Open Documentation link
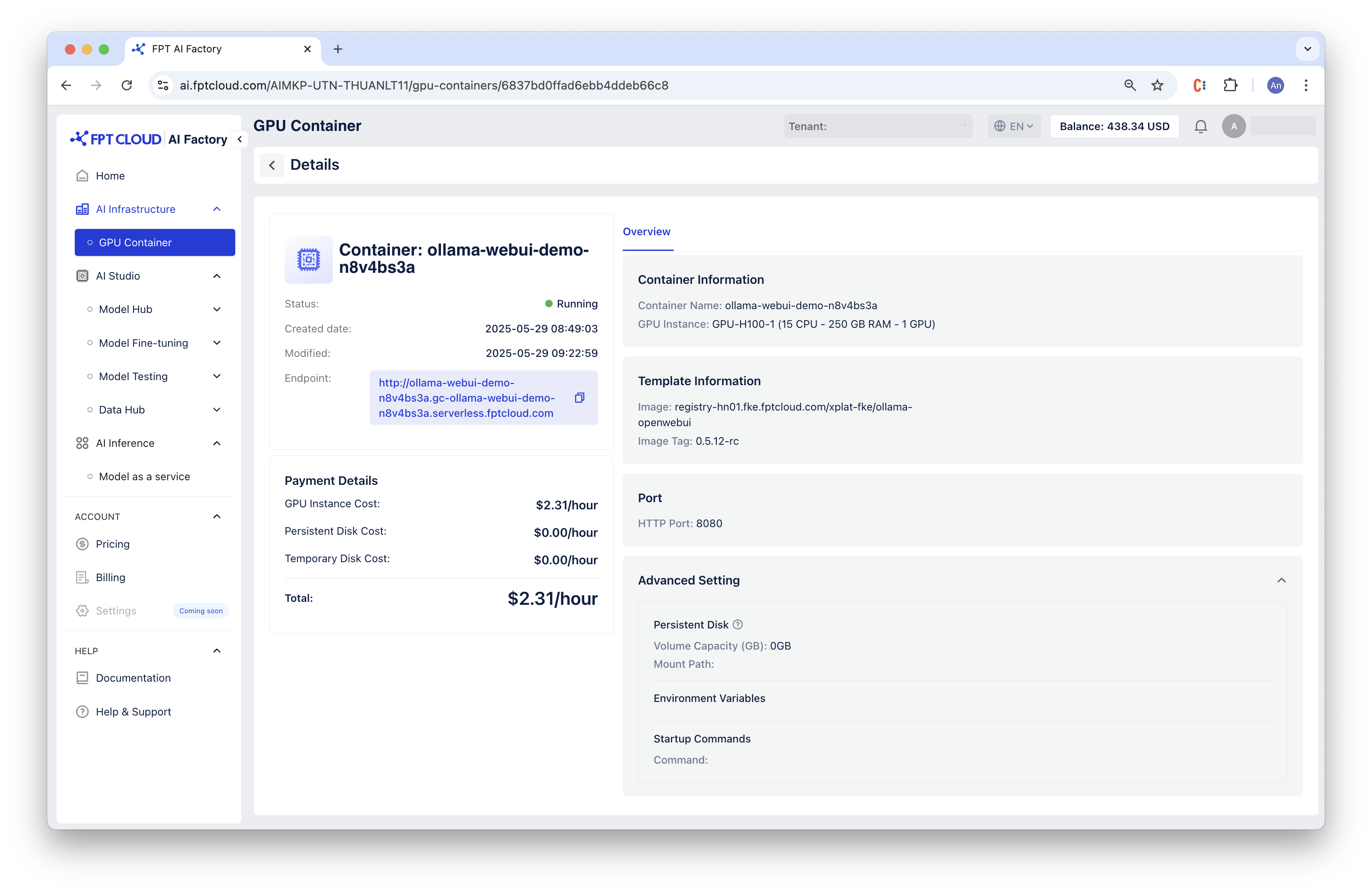Screen dimensions: 1372x892 coord(133,678)
